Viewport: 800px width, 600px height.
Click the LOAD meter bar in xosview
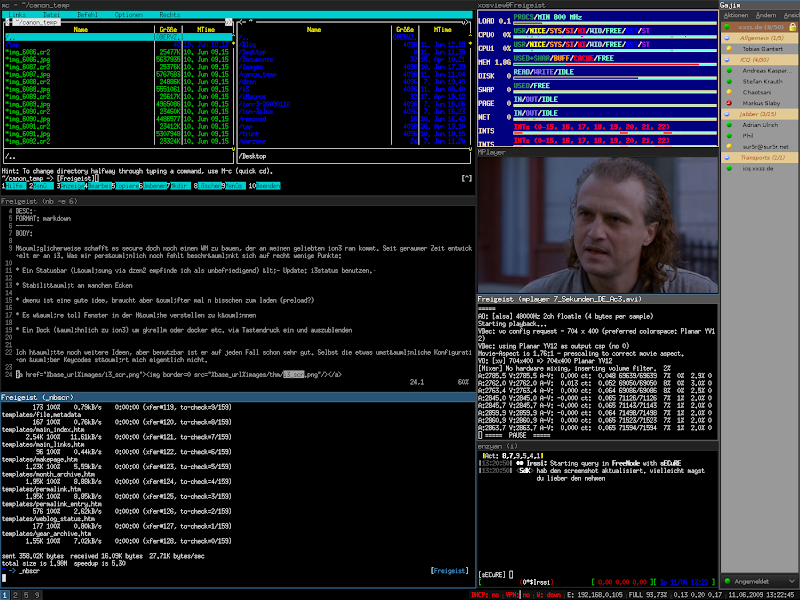tap(615, 23)
